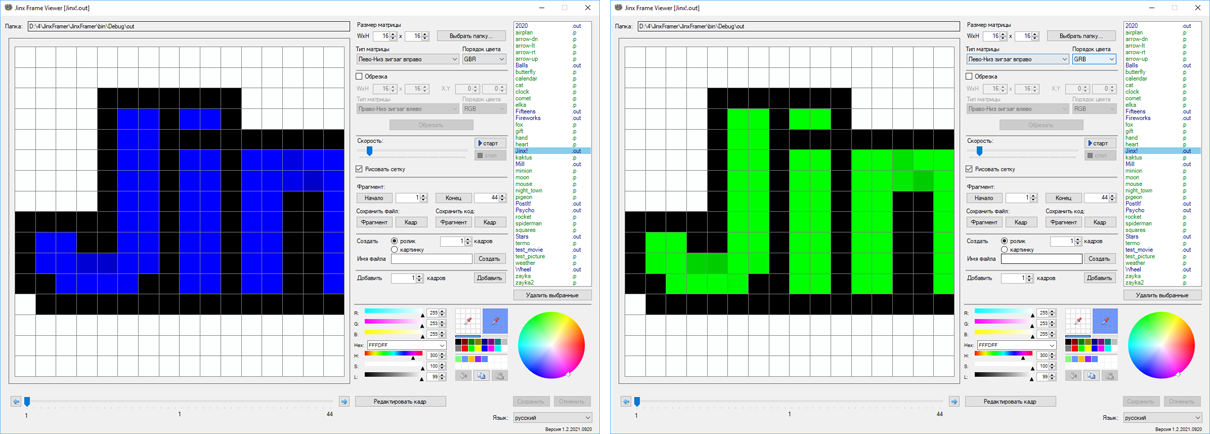Open Тип матрицы dropdown in right window

(1017, 59)
